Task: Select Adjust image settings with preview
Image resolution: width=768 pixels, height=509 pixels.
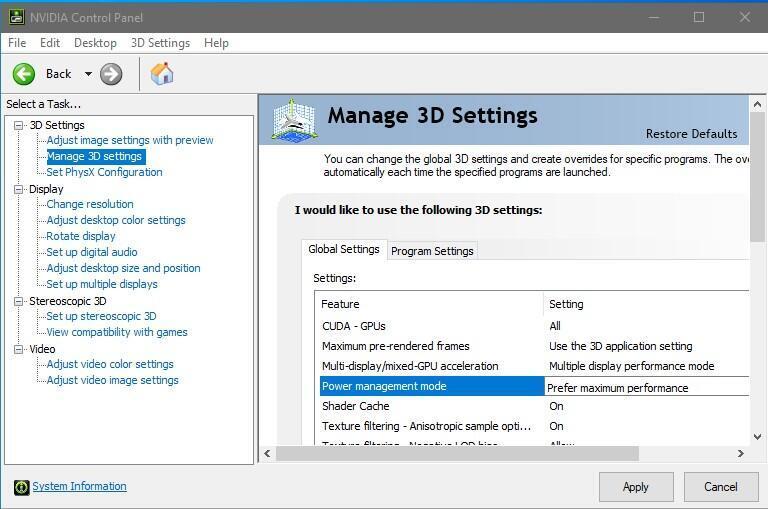Action: pyautogui.click(x=130, y=140)
